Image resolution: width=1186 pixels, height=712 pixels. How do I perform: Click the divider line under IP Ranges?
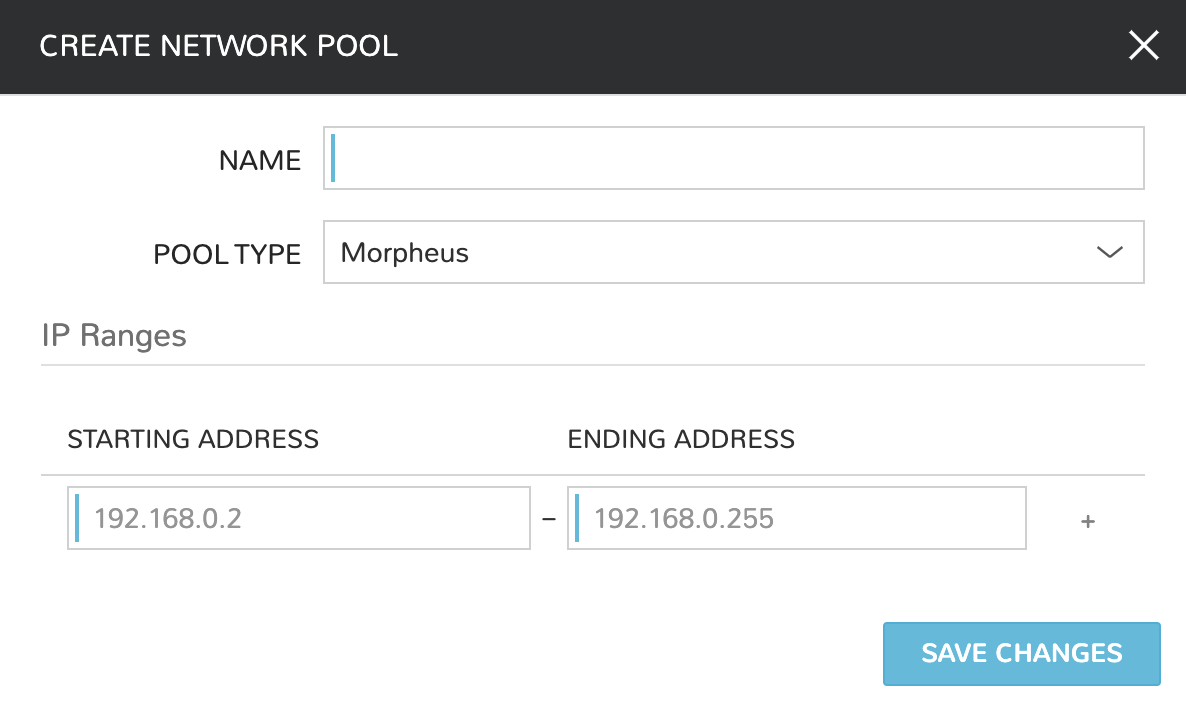pos(592,365)
